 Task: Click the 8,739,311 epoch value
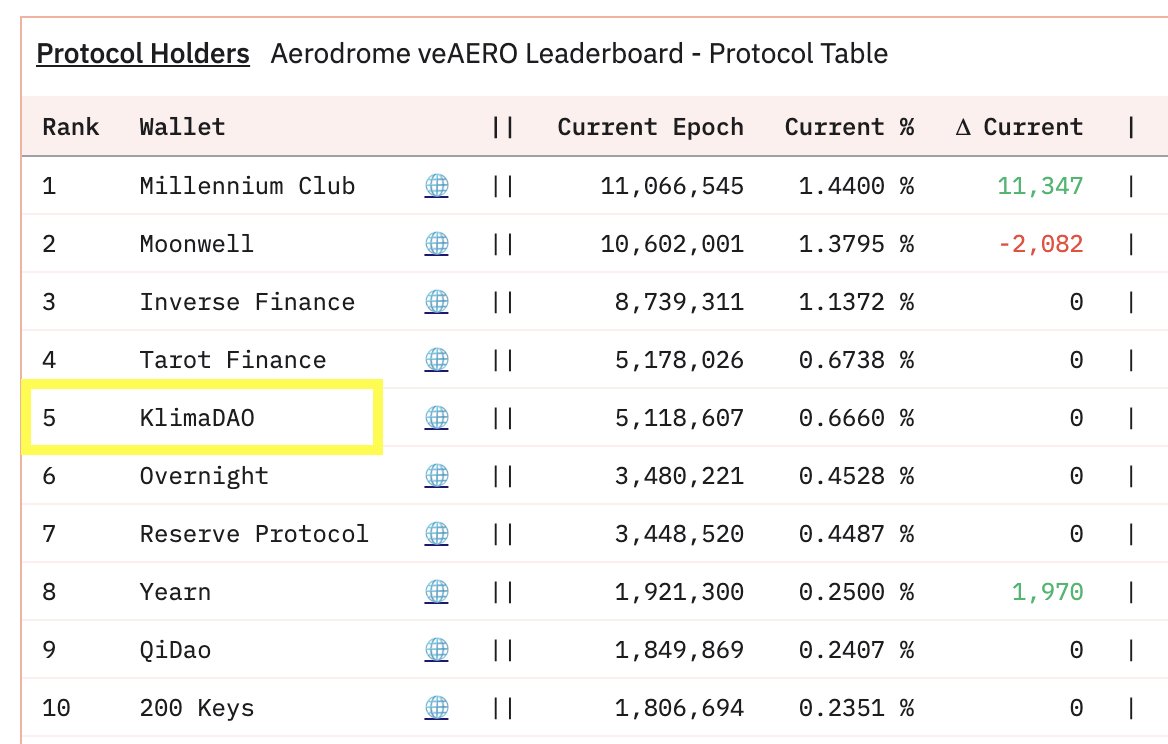(x=679, y=302)
